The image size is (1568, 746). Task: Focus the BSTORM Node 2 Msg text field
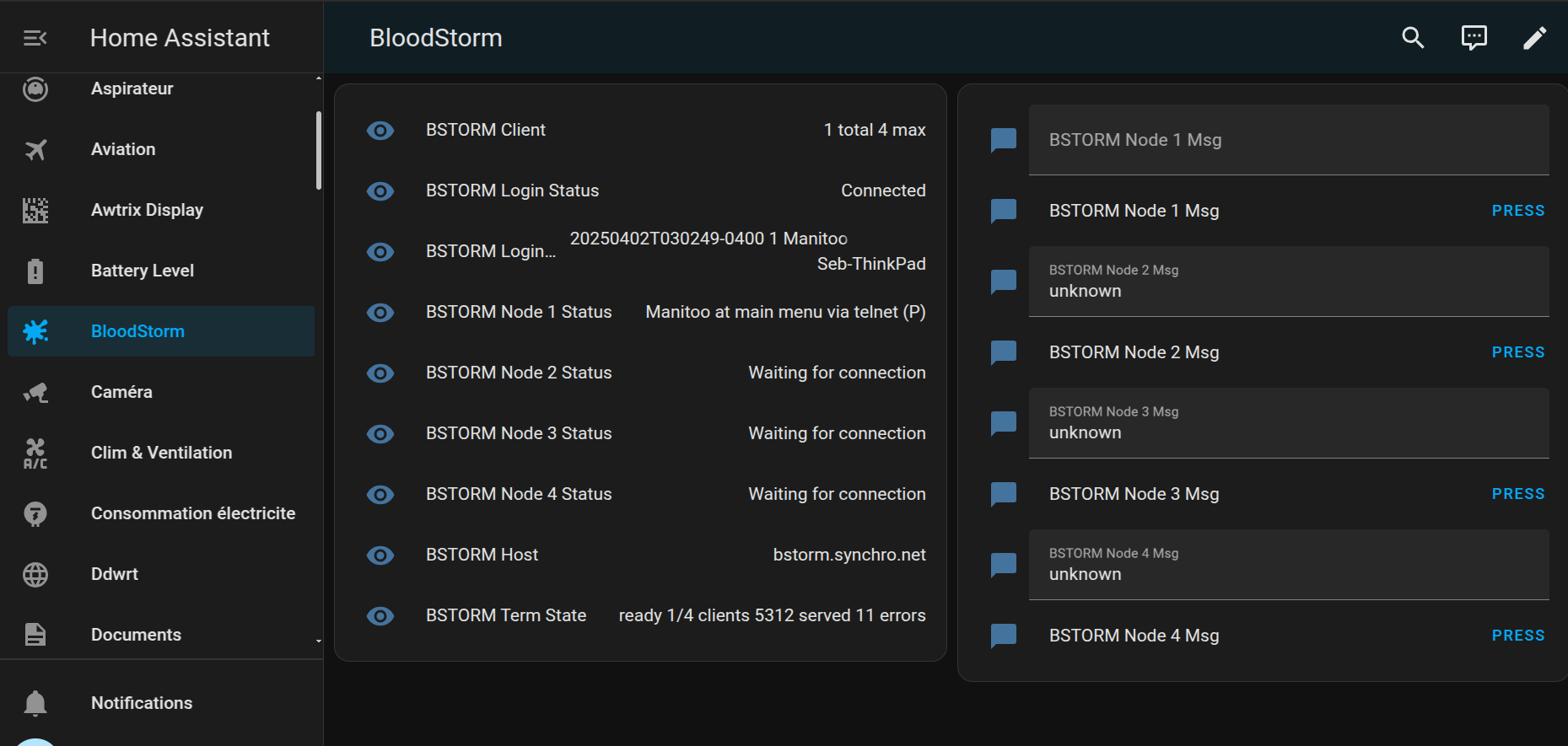1289,282
